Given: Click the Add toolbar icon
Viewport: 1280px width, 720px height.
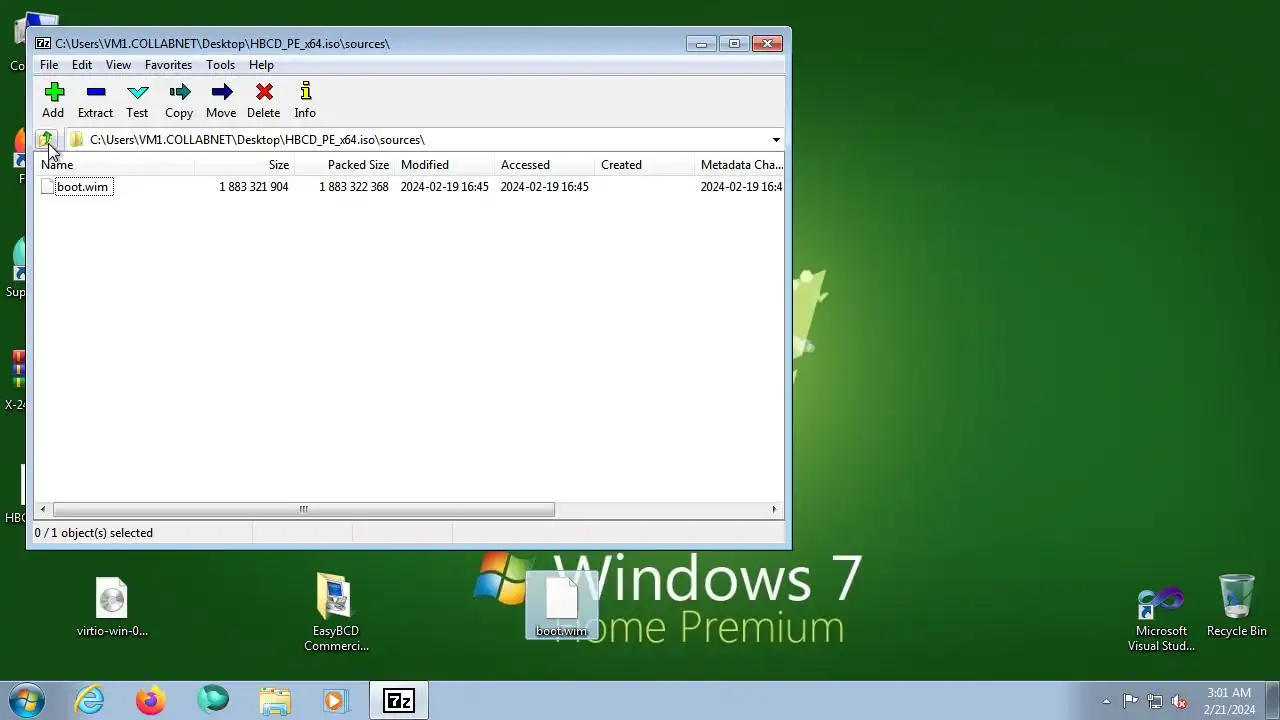Looking at the screenshot, I should pos(53,100).
